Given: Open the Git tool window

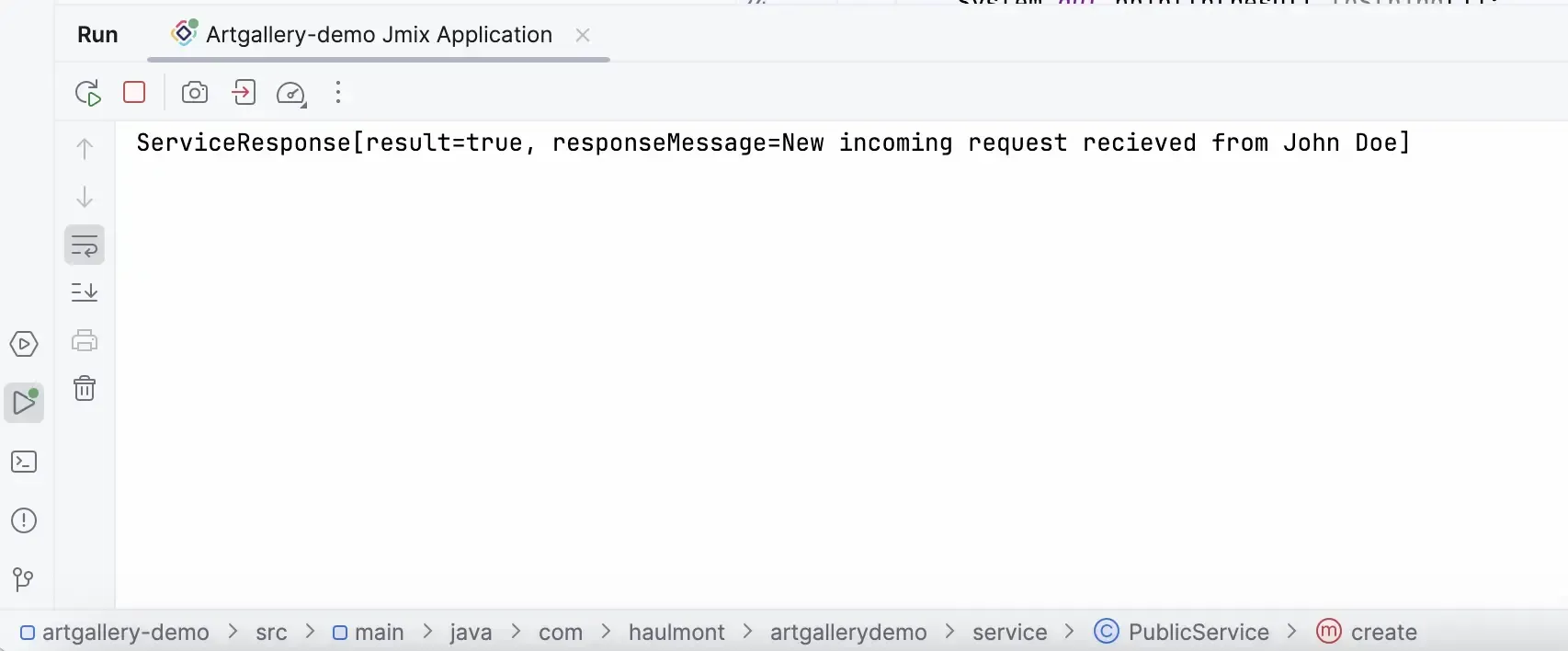Looking at the screenshot, I should (x=24, y=579).
